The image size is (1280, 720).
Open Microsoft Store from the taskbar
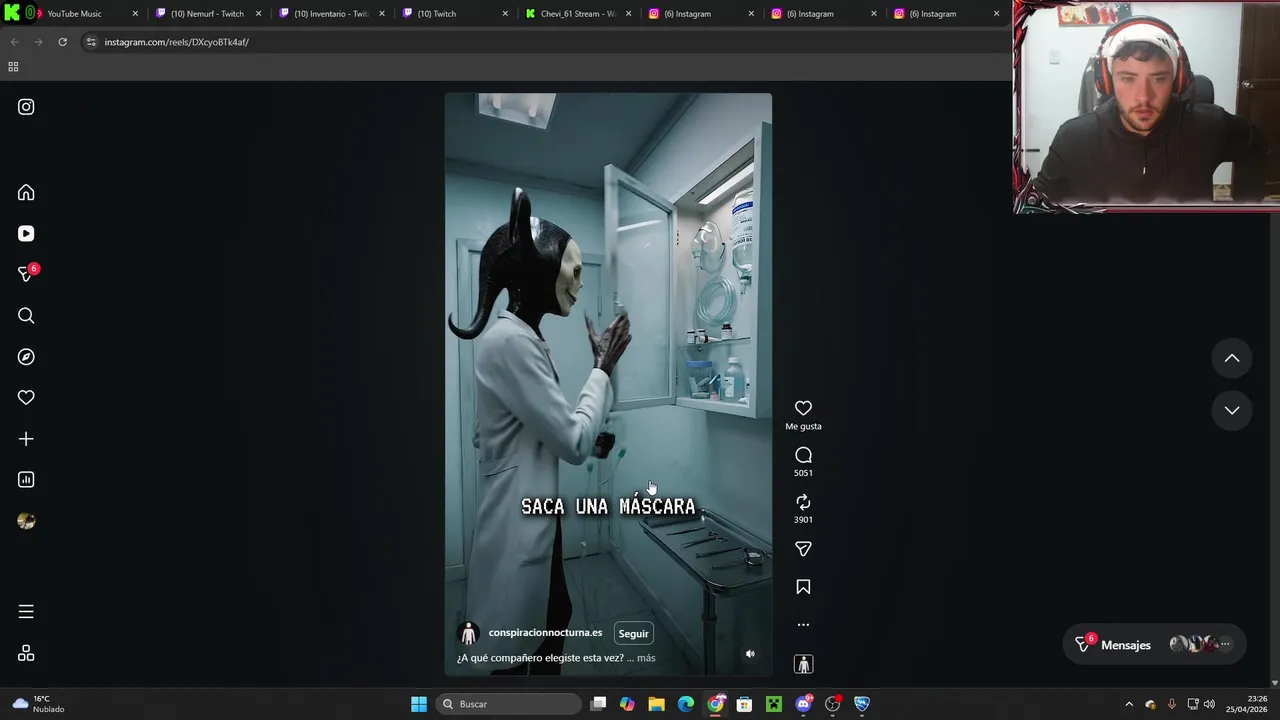pos(744,704)
